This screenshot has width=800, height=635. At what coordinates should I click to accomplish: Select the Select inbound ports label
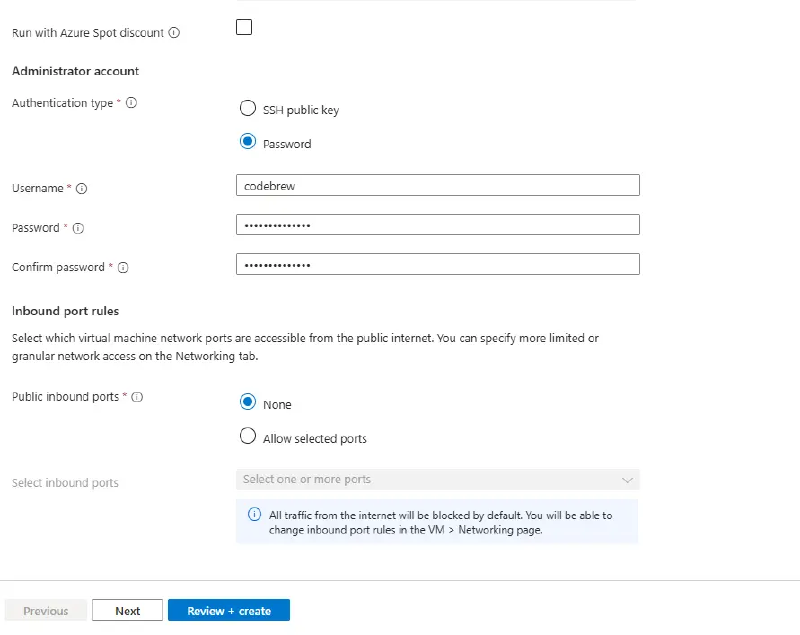(x=65, y=482)
